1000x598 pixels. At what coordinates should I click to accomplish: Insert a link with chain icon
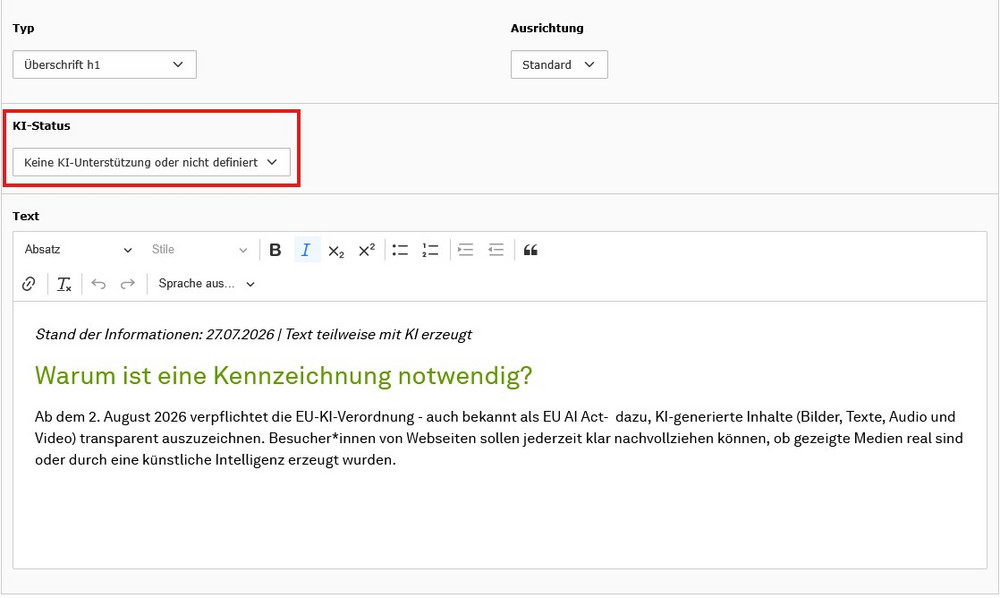tap(29, 284)
